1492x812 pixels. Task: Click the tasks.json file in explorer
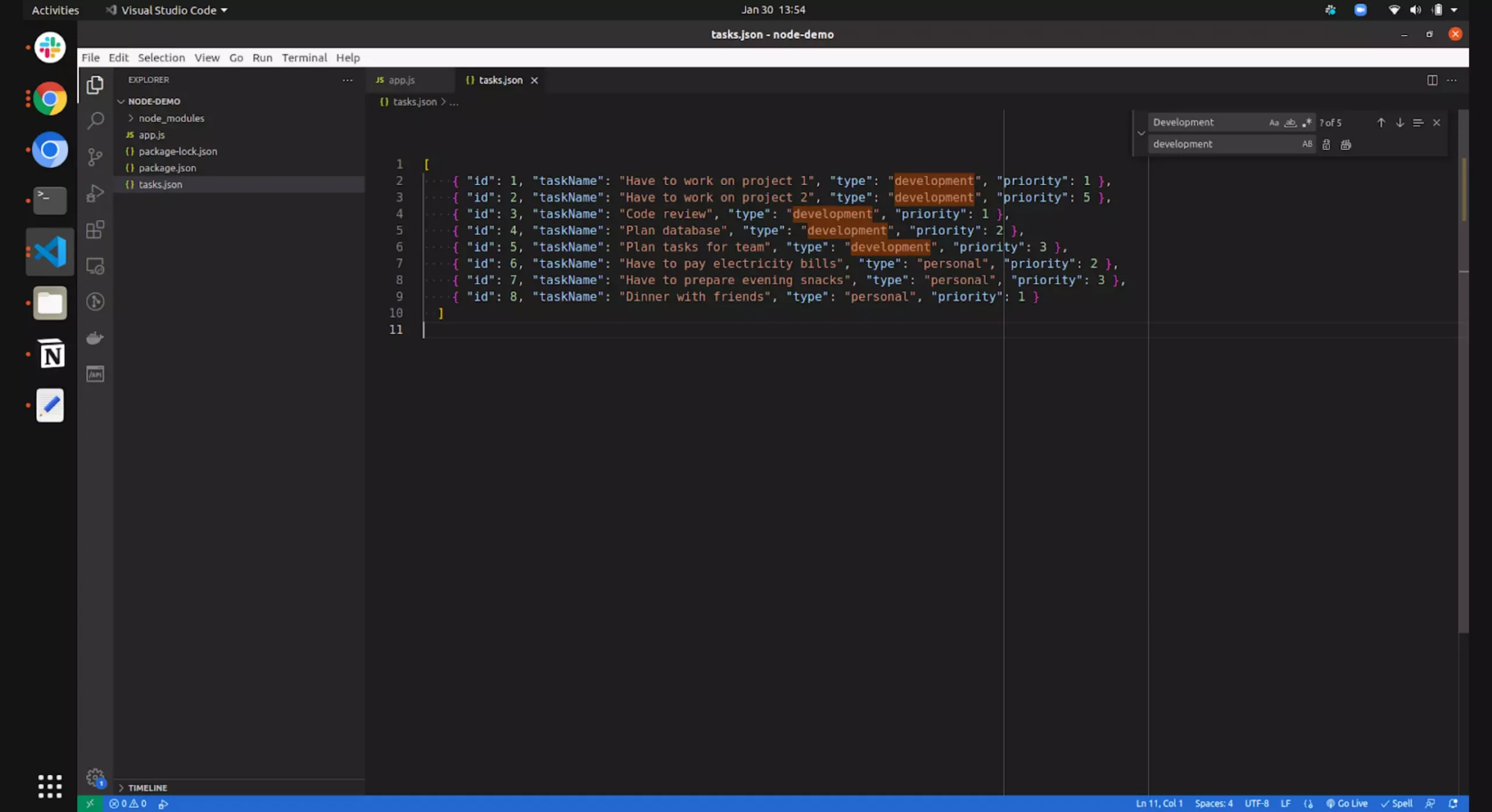coord(160,184)
